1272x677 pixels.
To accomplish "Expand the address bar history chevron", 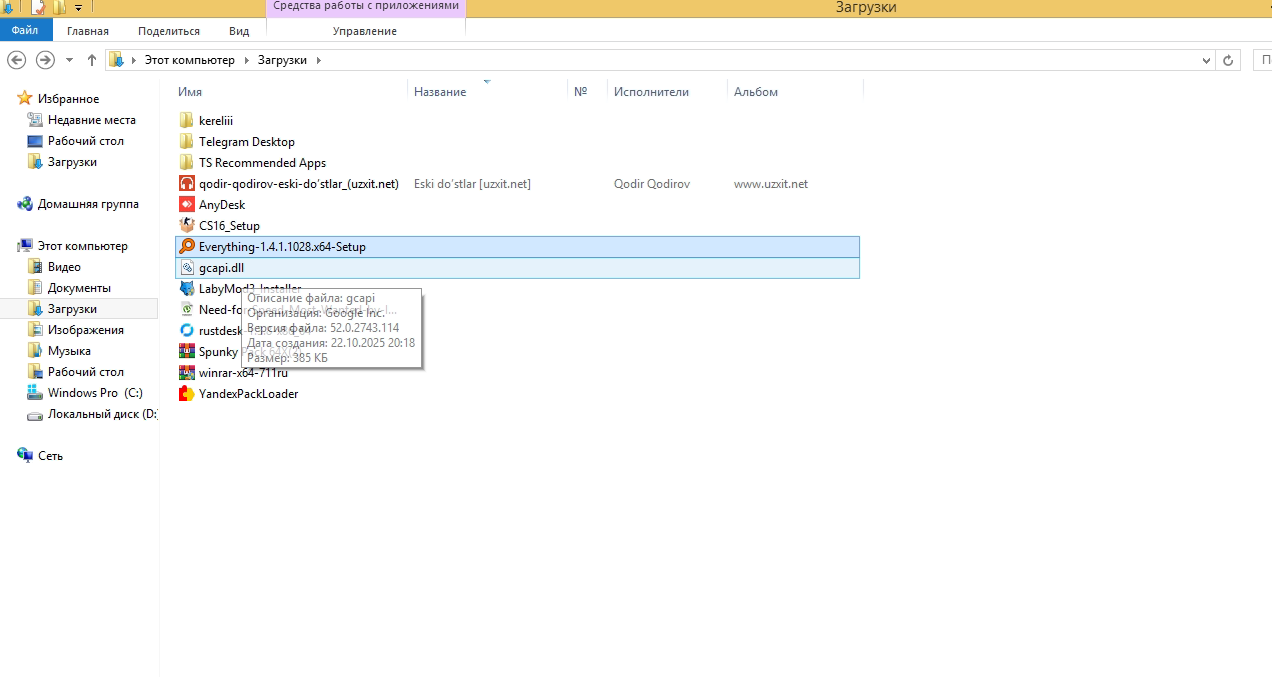I will coord(1205,60).
